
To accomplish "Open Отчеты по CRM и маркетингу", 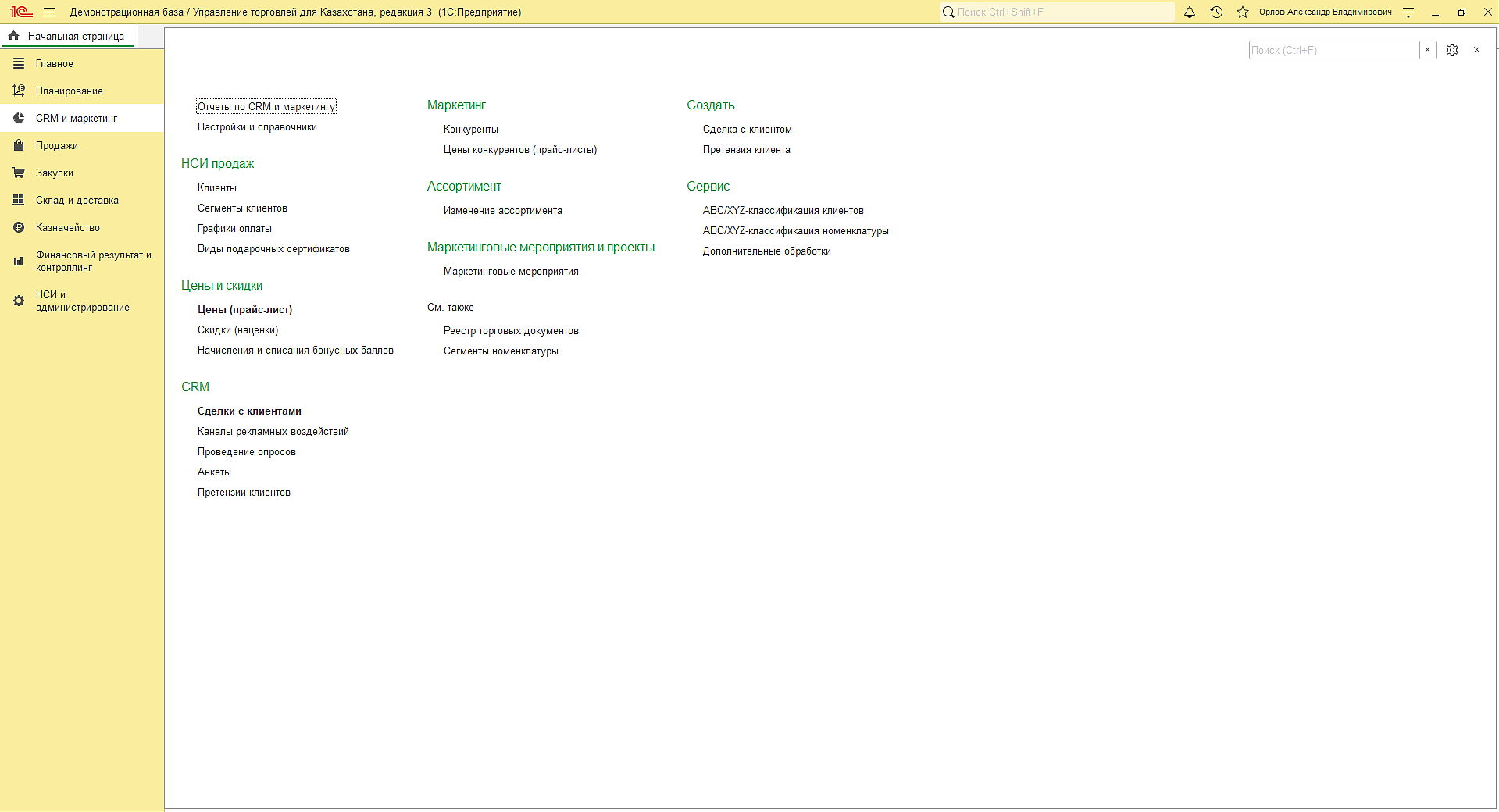I will (266, 106).
